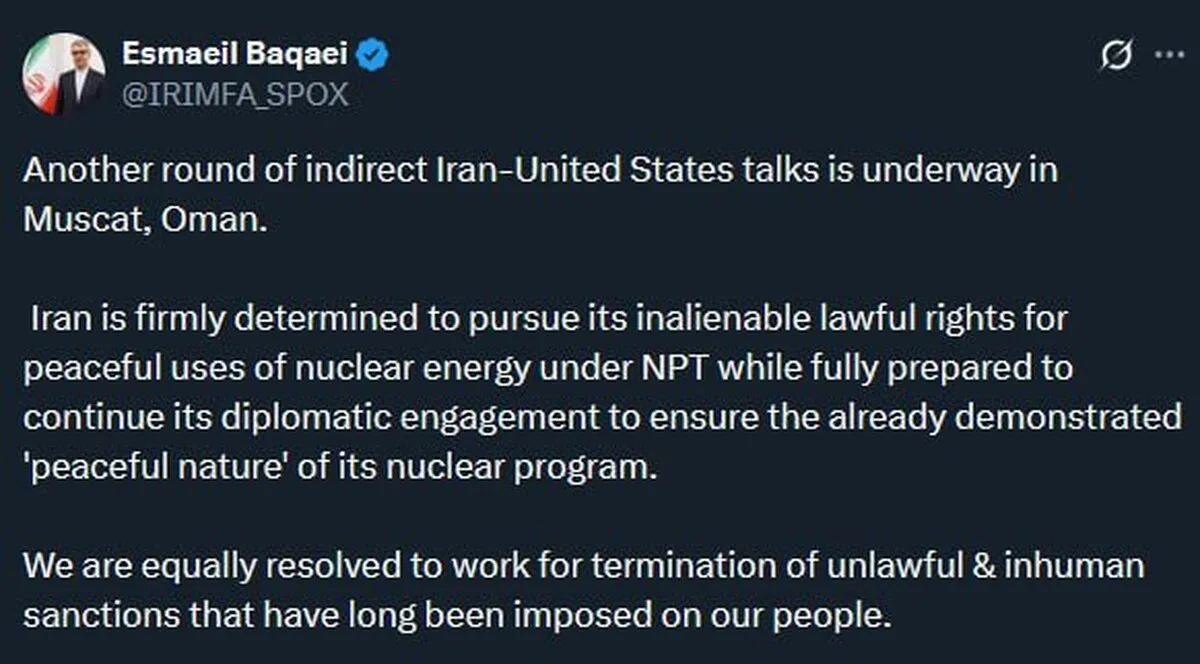Open the Grok explain-post icon
1200x664 pixels.
(x=1115, y=58)
